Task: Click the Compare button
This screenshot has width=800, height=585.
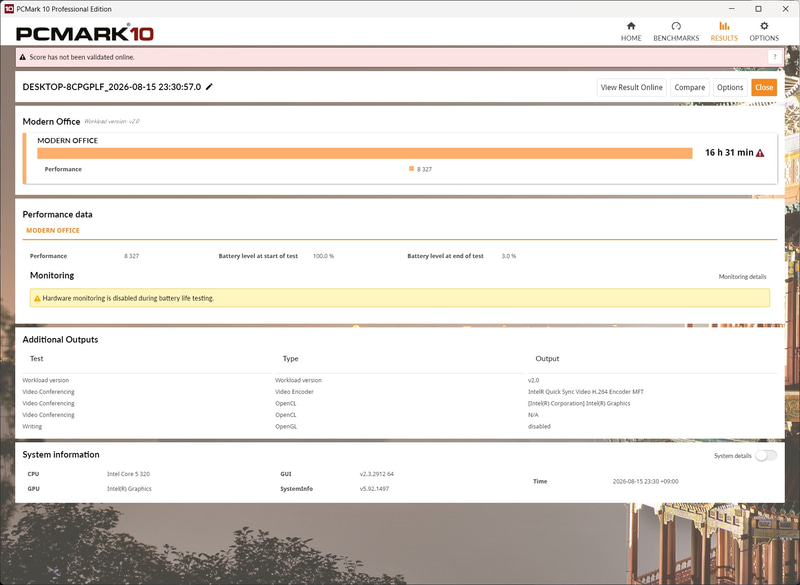Action: pyautogui.click(x=689, y=87)
